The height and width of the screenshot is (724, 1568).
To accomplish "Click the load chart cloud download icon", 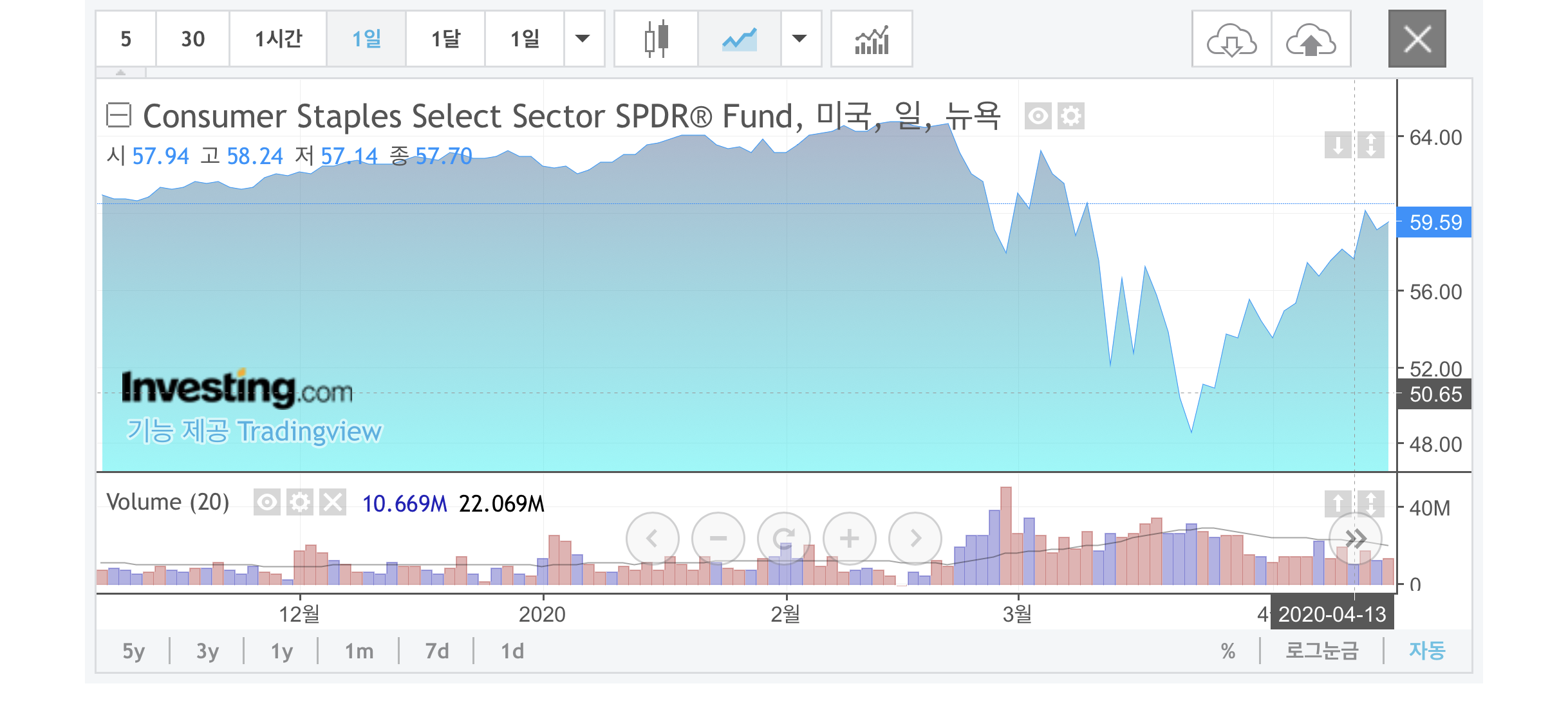I will click(1231, 39).
